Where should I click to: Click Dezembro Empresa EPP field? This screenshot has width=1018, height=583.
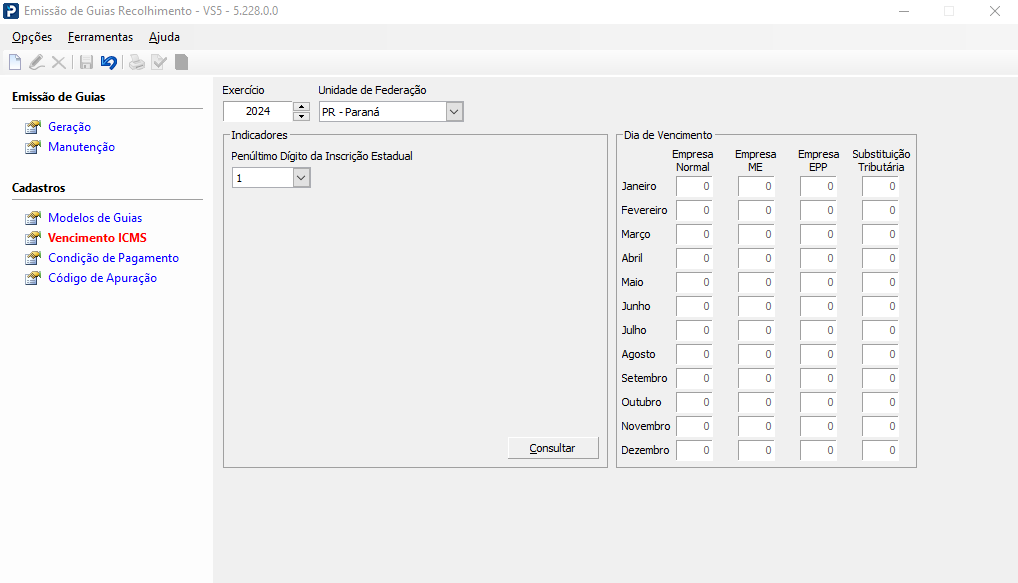click(x=818, y=451)
